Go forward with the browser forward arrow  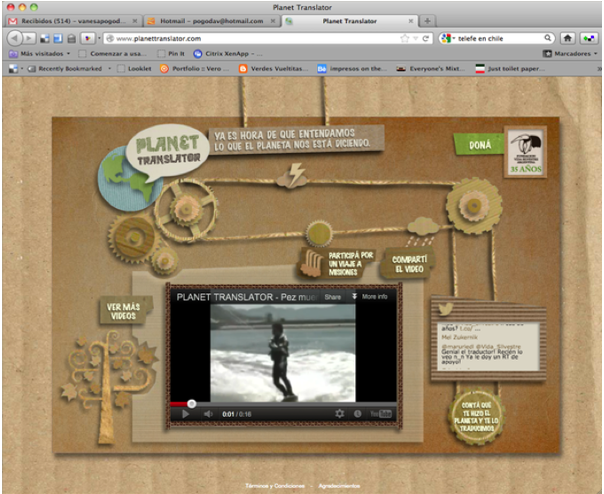(29, 38)
